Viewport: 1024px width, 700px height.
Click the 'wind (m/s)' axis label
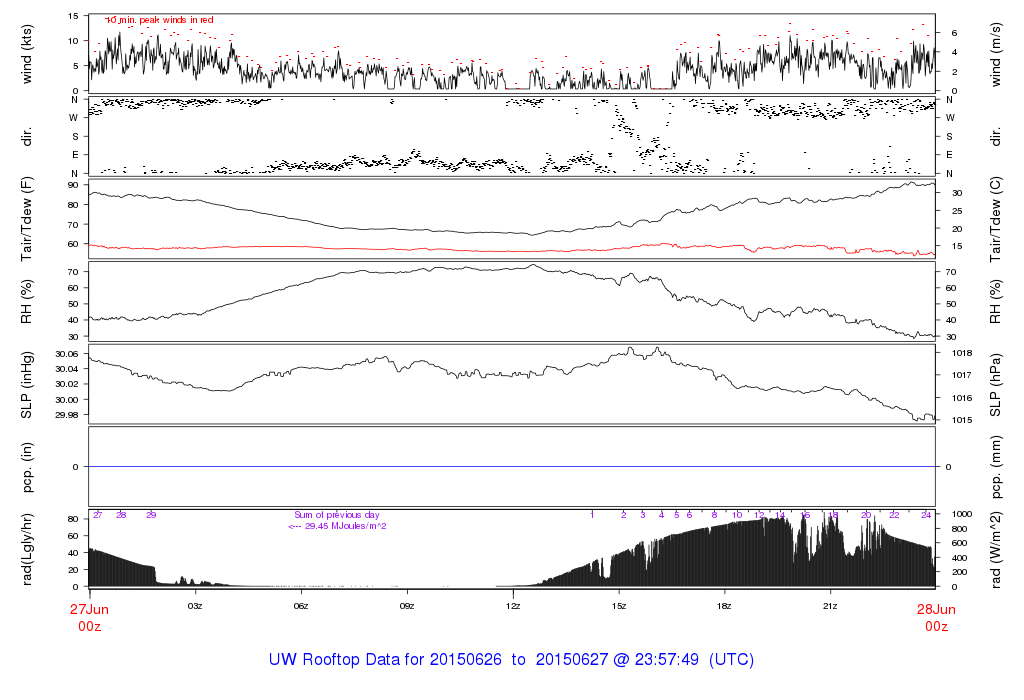point(996,52)
